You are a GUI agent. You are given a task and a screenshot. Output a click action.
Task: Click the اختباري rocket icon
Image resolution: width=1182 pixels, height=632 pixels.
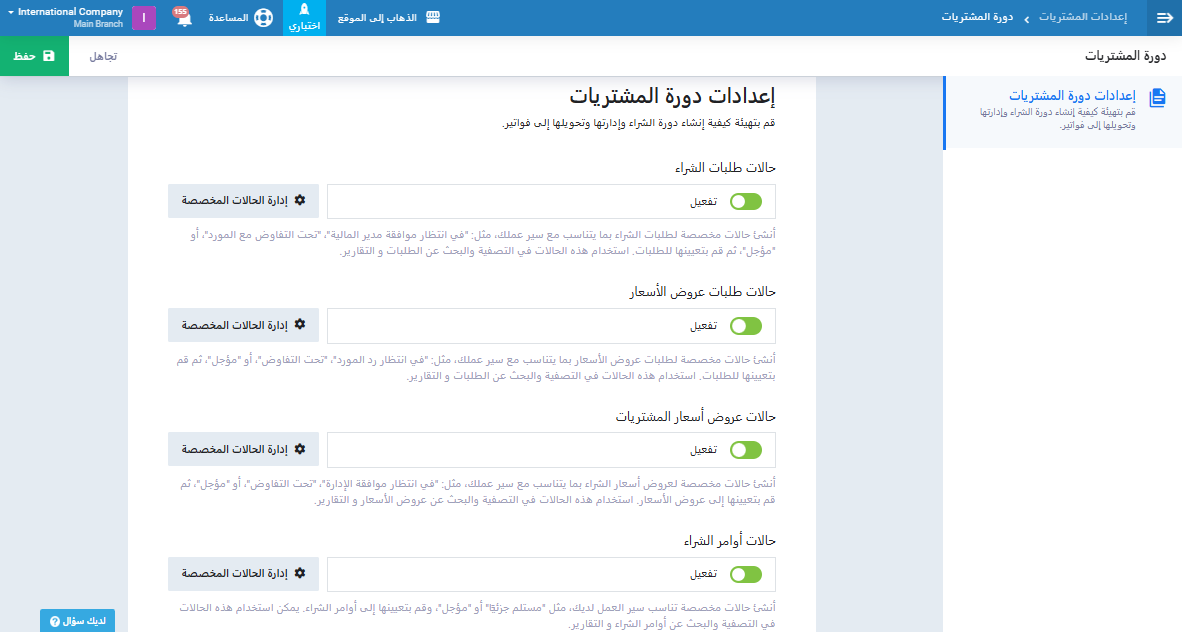305,10
